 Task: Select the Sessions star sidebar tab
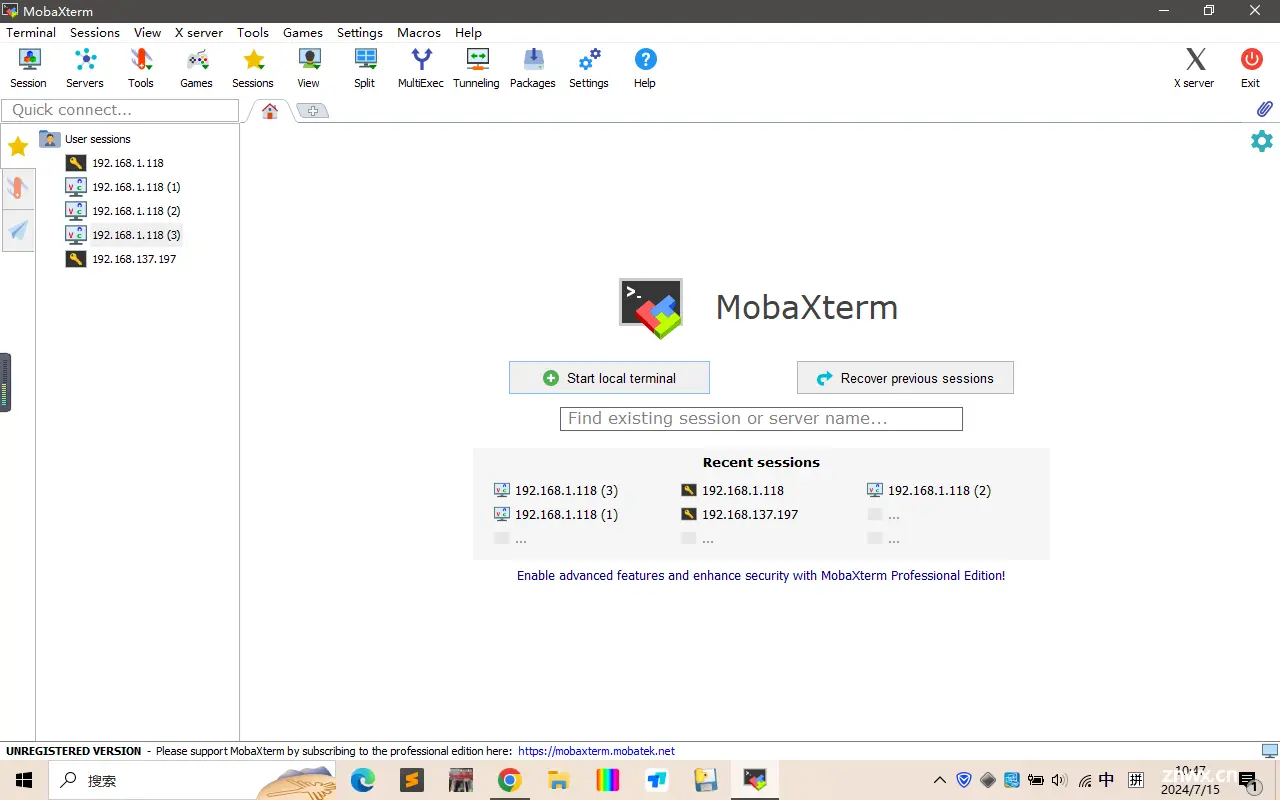coord(18,147)
